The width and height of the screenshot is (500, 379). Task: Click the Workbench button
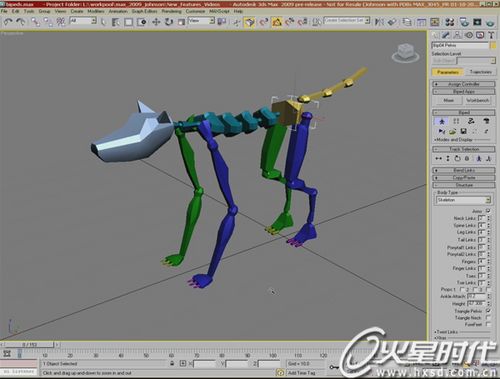477,100
